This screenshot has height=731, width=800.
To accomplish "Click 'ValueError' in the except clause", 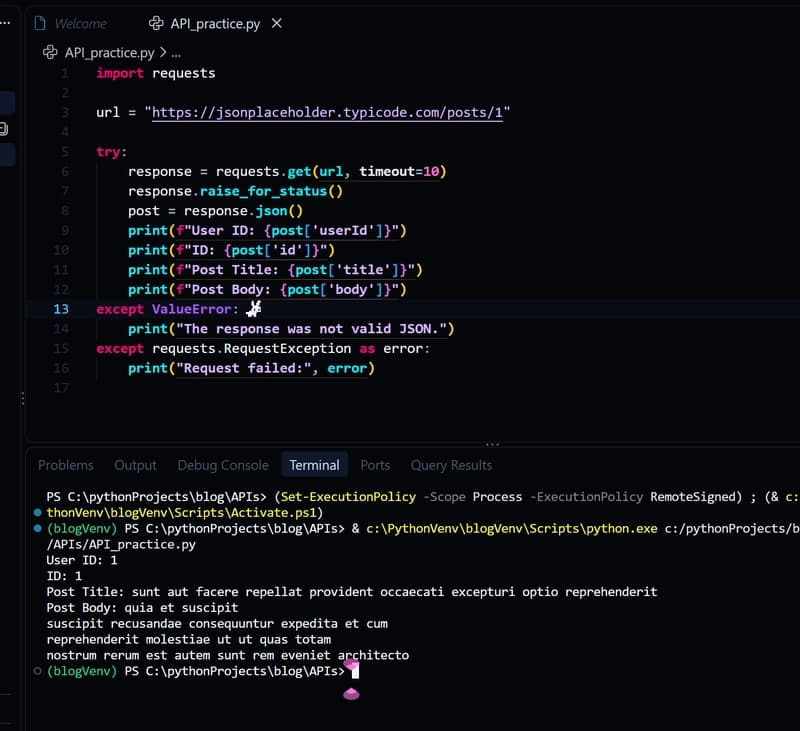I will [191, 309].
